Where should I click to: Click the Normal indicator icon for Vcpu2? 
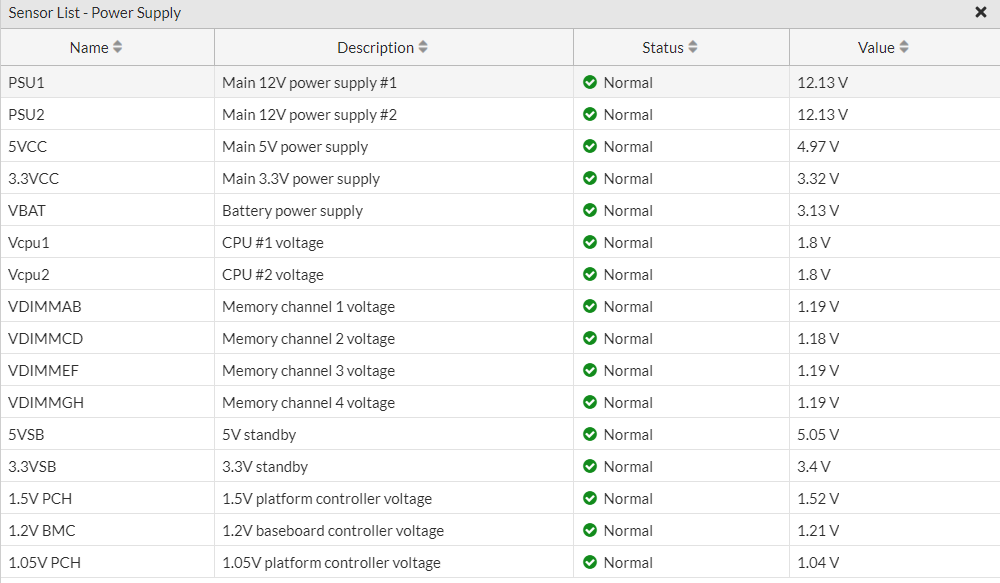pyautogui.click(x=590, y=274)
